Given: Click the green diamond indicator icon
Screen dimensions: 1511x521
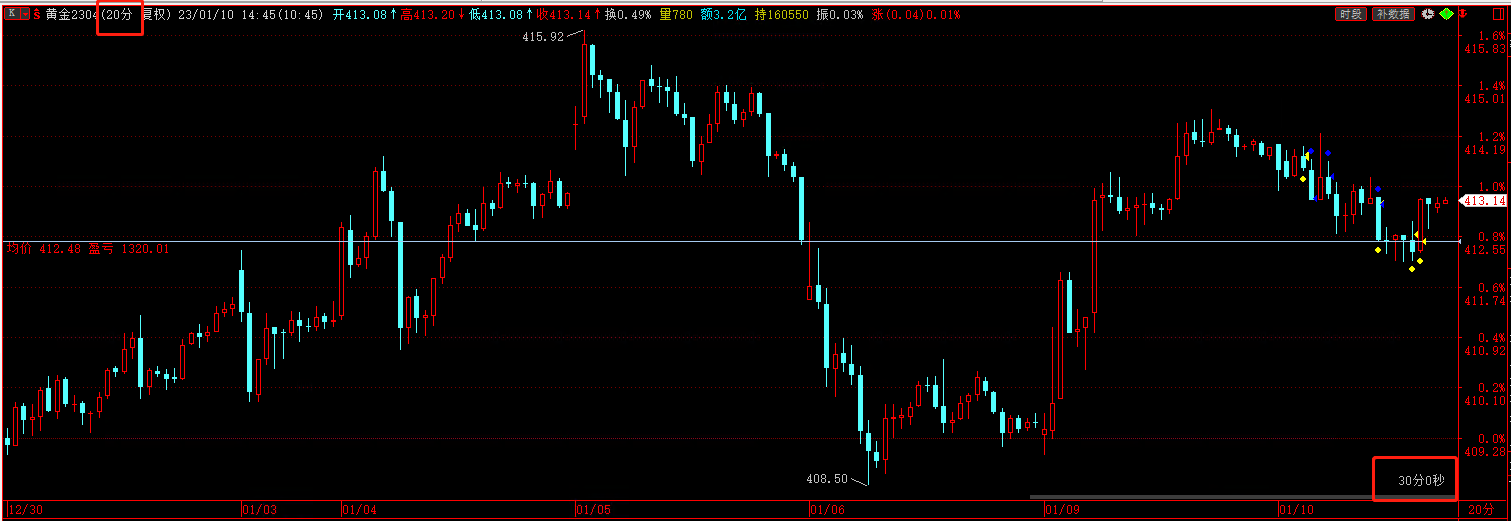Looking at the screenshot, I should [x=1446, y=14].
